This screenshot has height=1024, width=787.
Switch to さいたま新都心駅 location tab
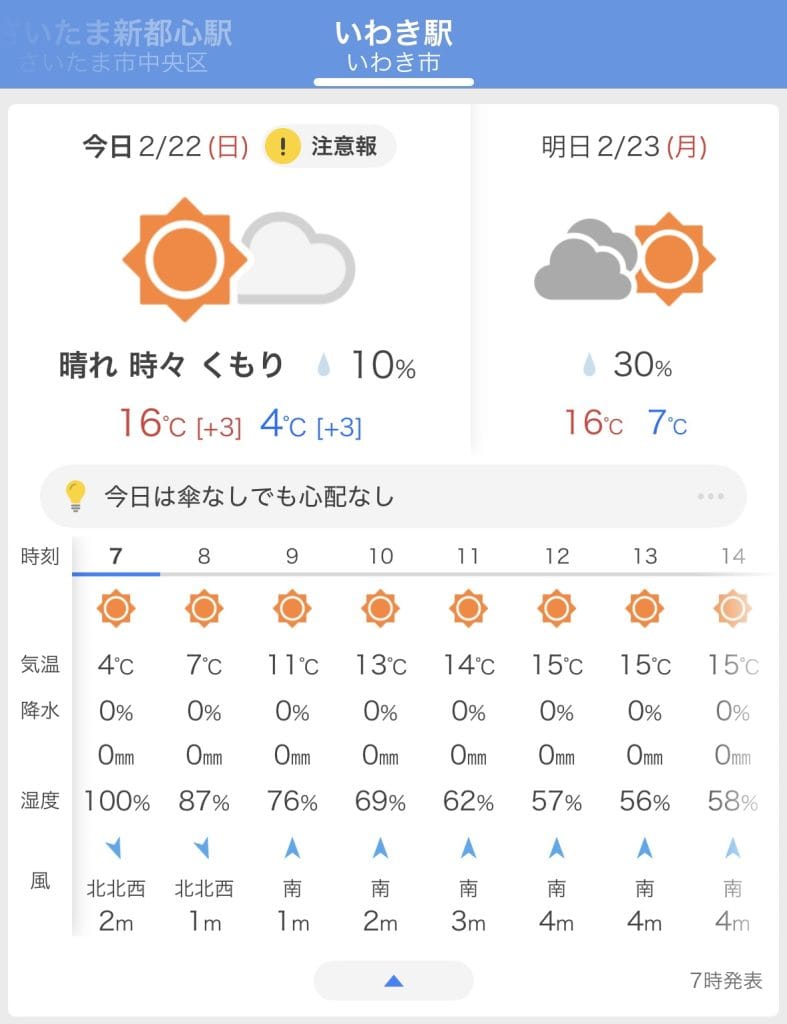[x=118, y=44]
